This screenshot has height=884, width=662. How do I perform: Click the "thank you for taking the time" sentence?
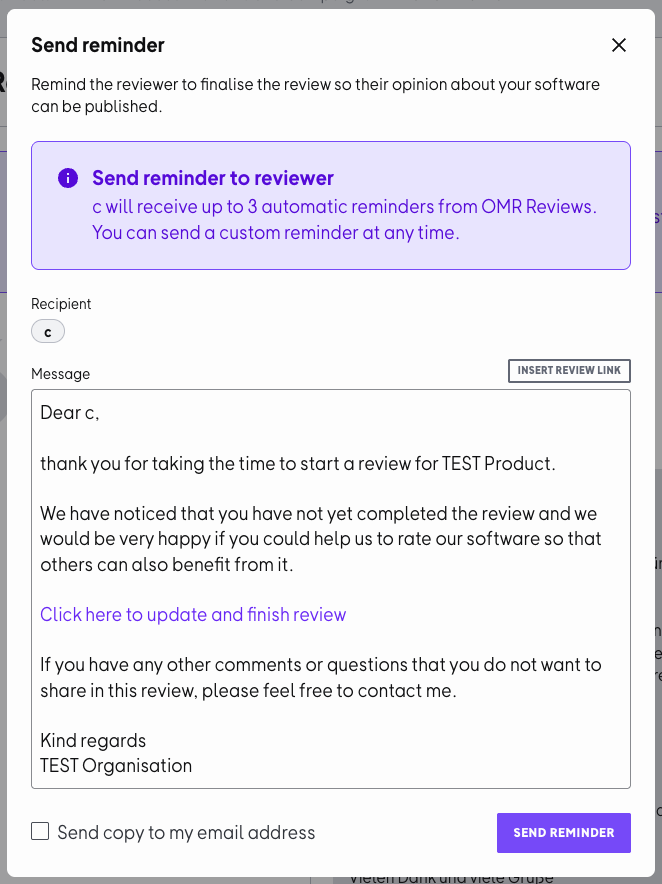click(x=297, y=463)
